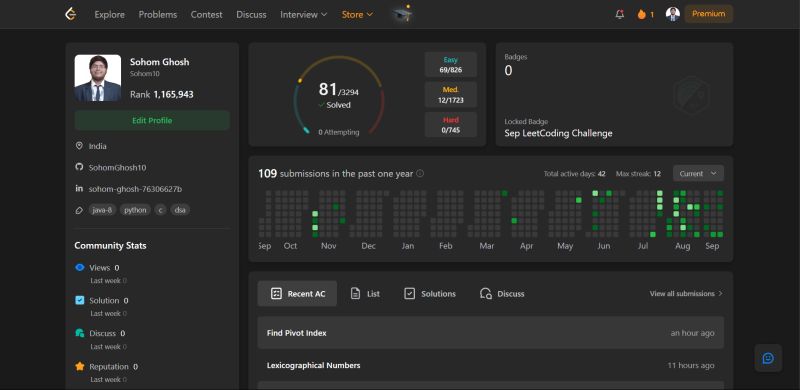The image size is (800, 390).
Task: Open the graduation cap study plan icon
Action: click(x=403, y=14)
